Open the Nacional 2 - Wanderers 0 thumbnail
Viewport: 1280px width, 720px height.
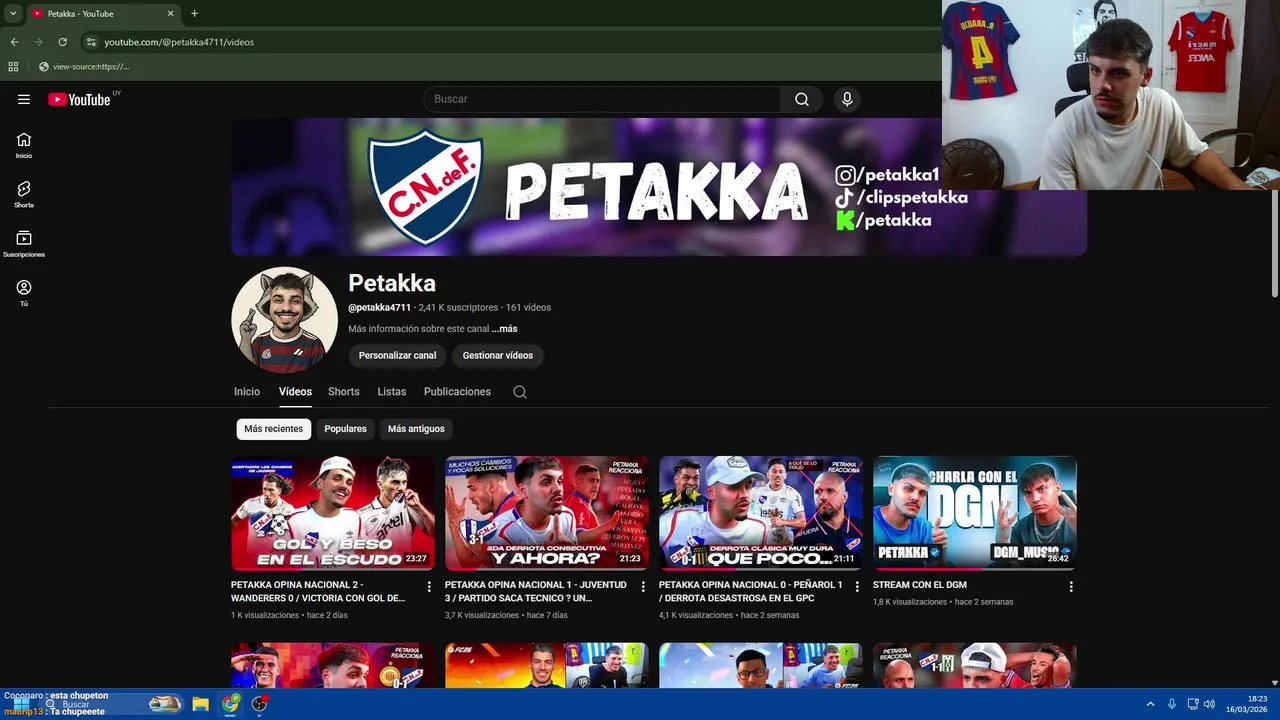pyautogui.click(x=333, y=513)
